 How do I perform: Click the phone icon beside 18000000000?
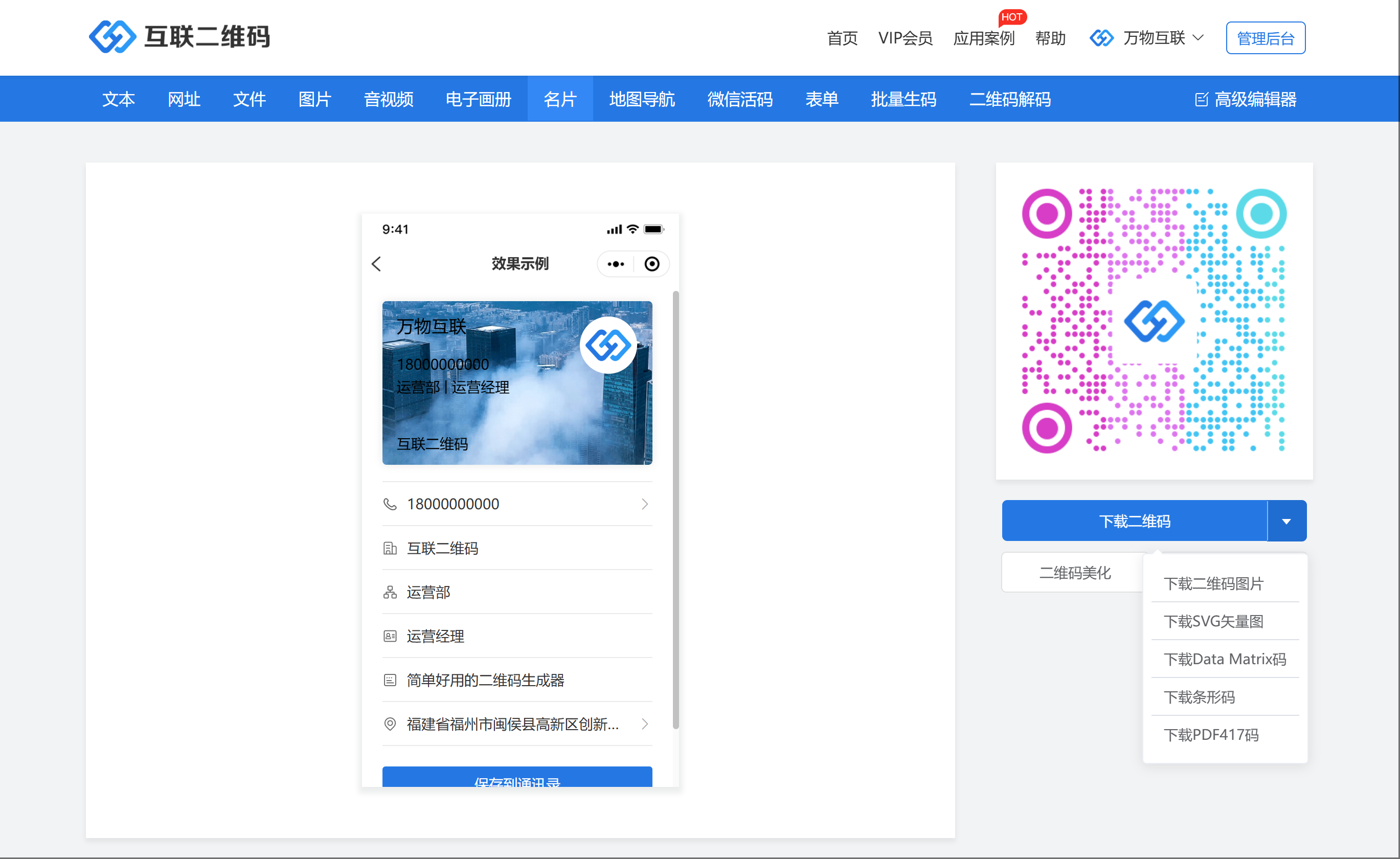(390, 504)
